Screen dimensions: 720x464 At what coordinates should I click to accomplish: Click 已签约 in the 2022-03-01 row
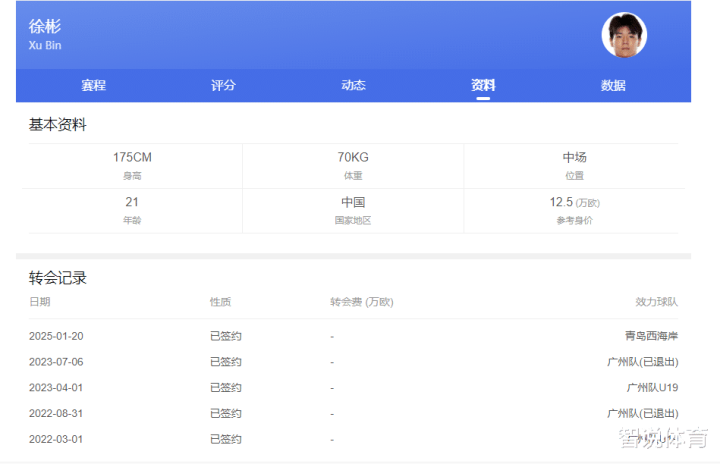tap(225, 439)
